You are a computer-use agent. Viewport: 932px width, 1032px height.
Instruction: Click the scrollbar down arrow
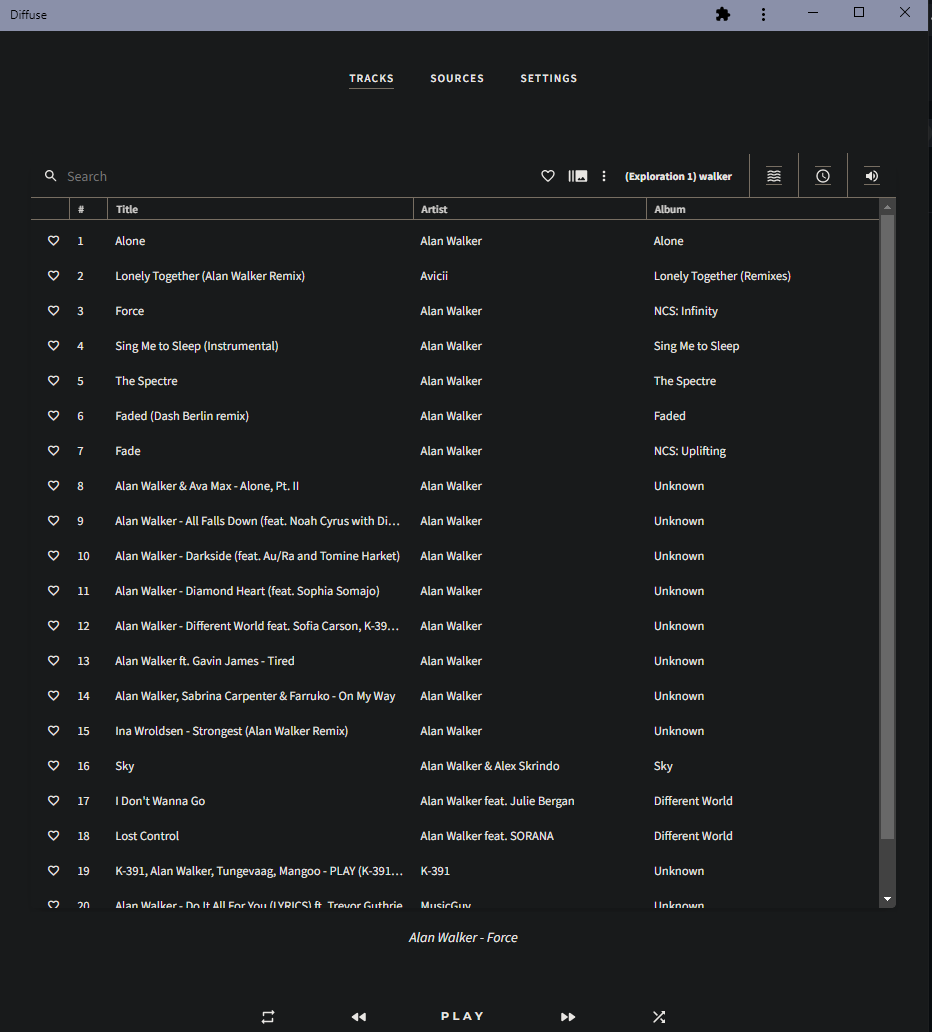point(887,899)
